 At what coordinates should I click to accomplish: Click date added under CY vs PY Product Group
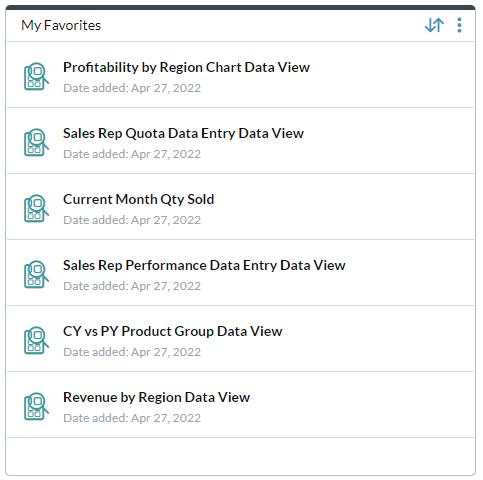point(132,352)
